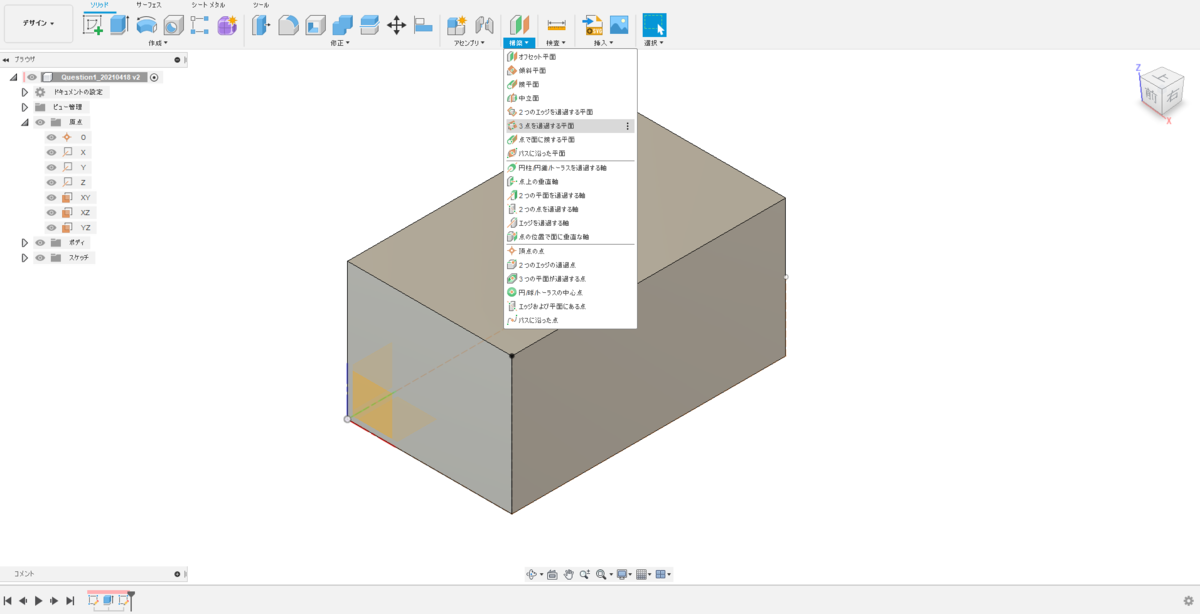Open the 修正 dropdown menu

tap(341, 43)
